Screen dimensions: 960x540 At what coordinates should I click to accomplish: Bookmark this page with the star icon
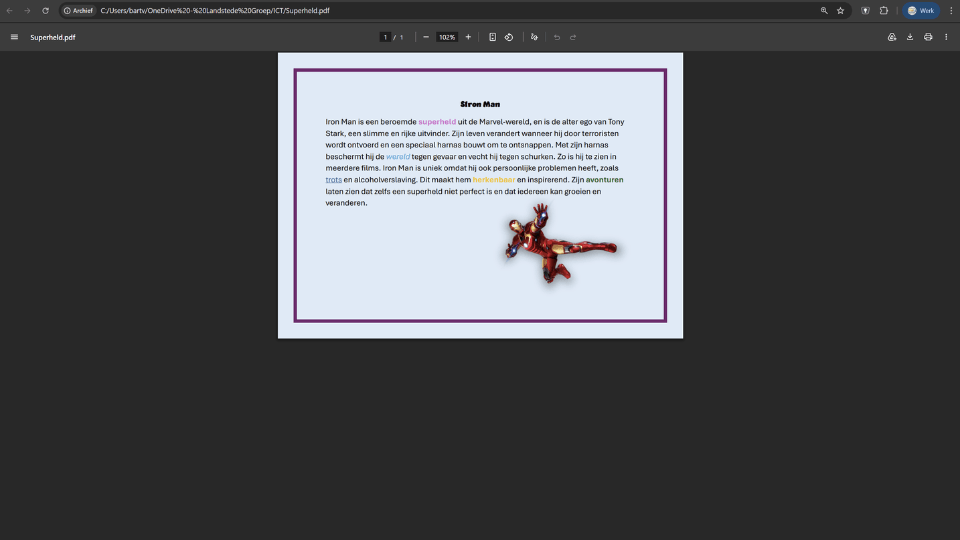[841, 10]
